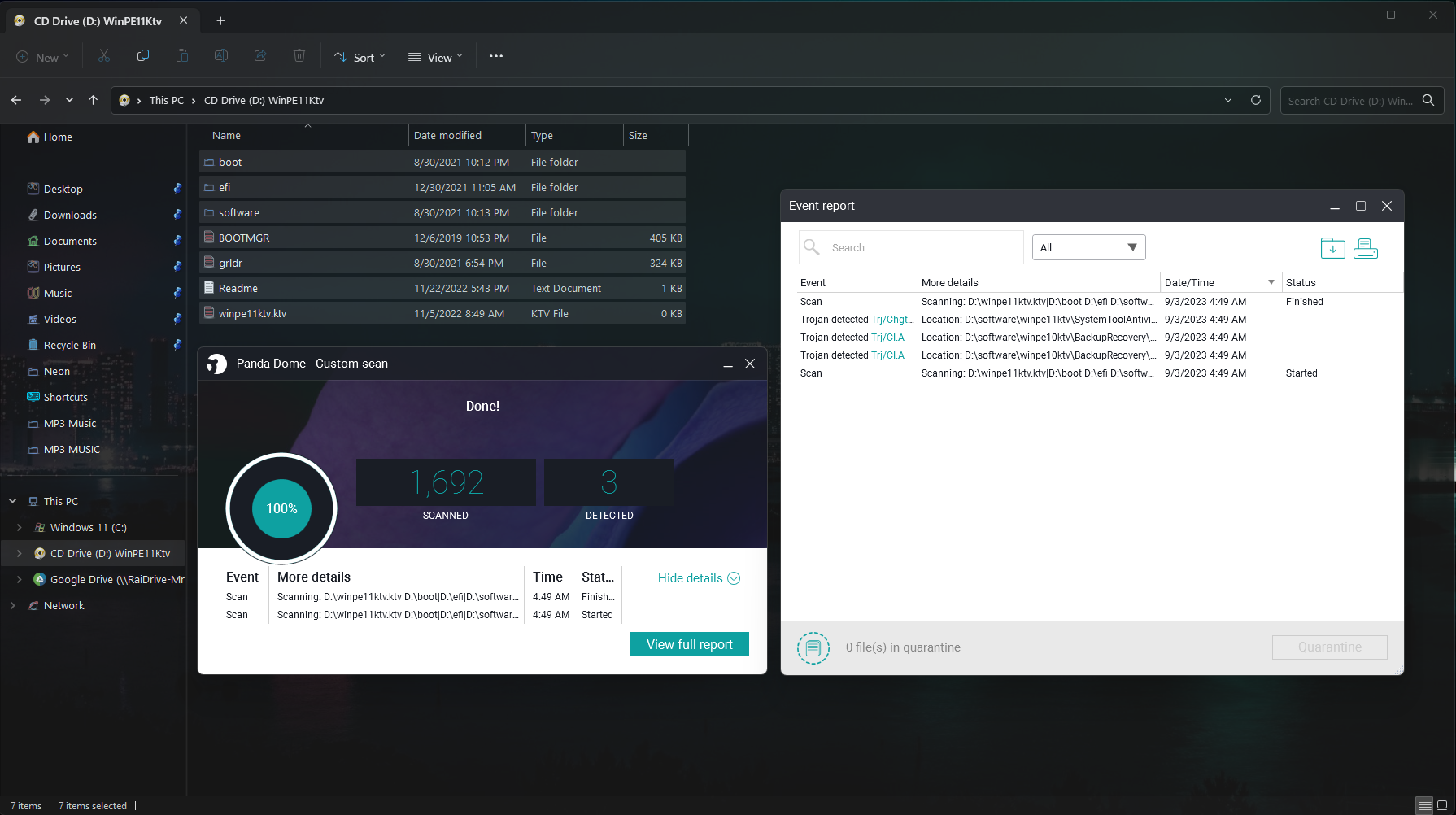Screen dimensions: 1456x815
Task: Switch to large icons view in status bar
Action: click(1442, 805)
